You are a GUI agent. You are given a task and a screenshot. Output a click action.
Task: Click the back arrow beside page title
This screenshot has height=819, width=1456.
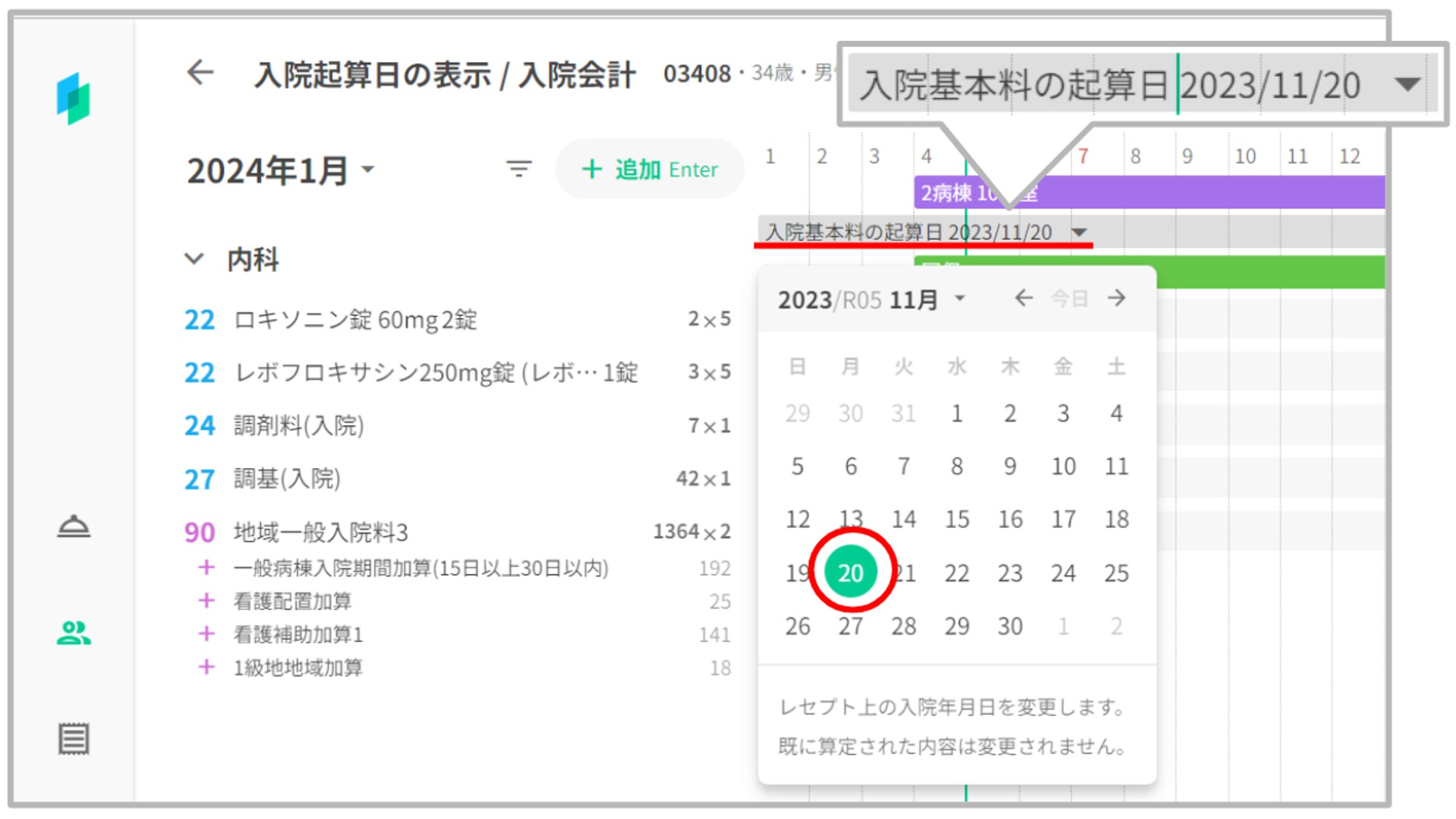pyautogui.click(x=199, y=73)
